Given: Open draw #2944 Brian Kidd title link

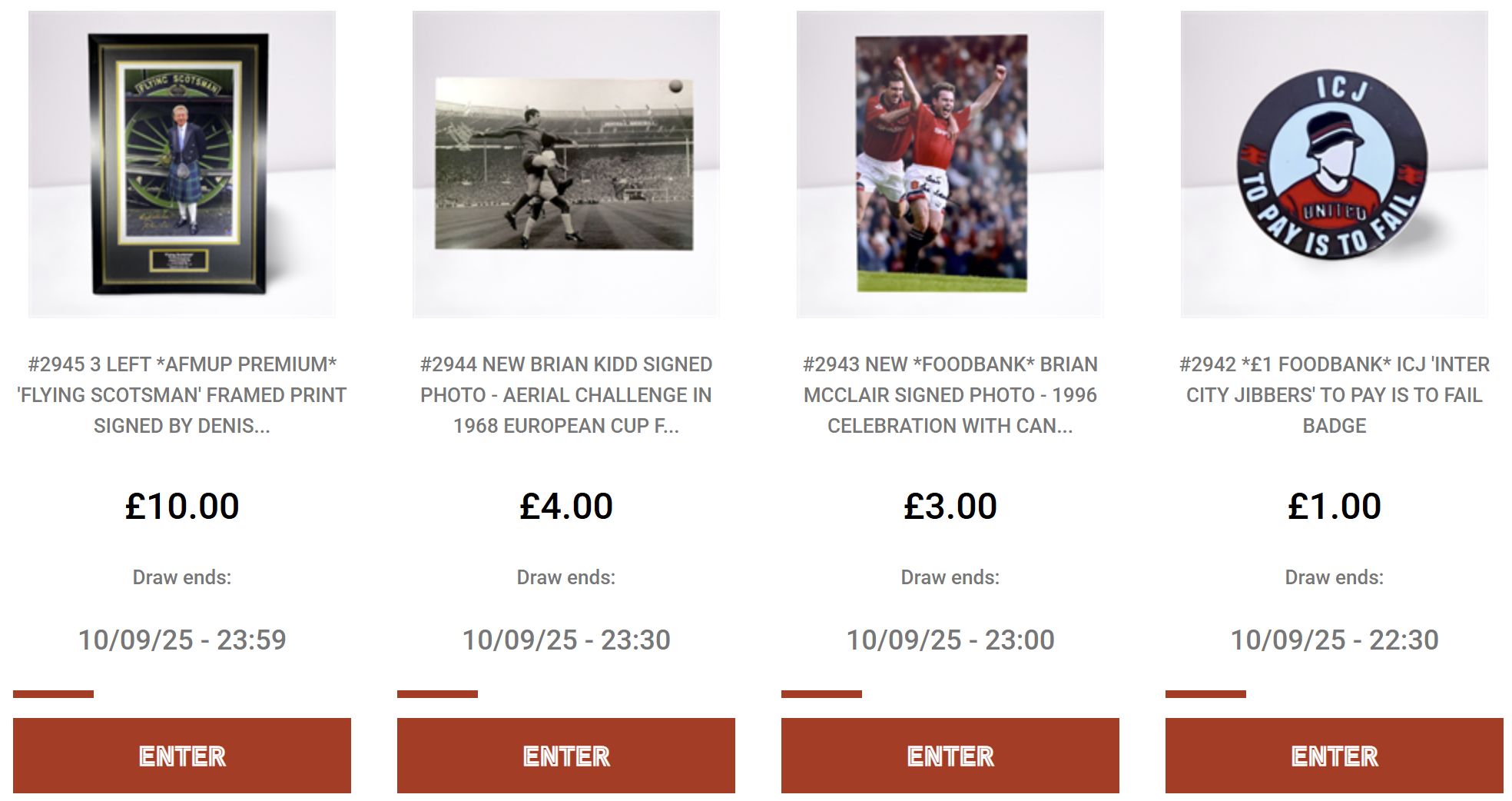Looking at the screenshot, I should coord(565,395).
